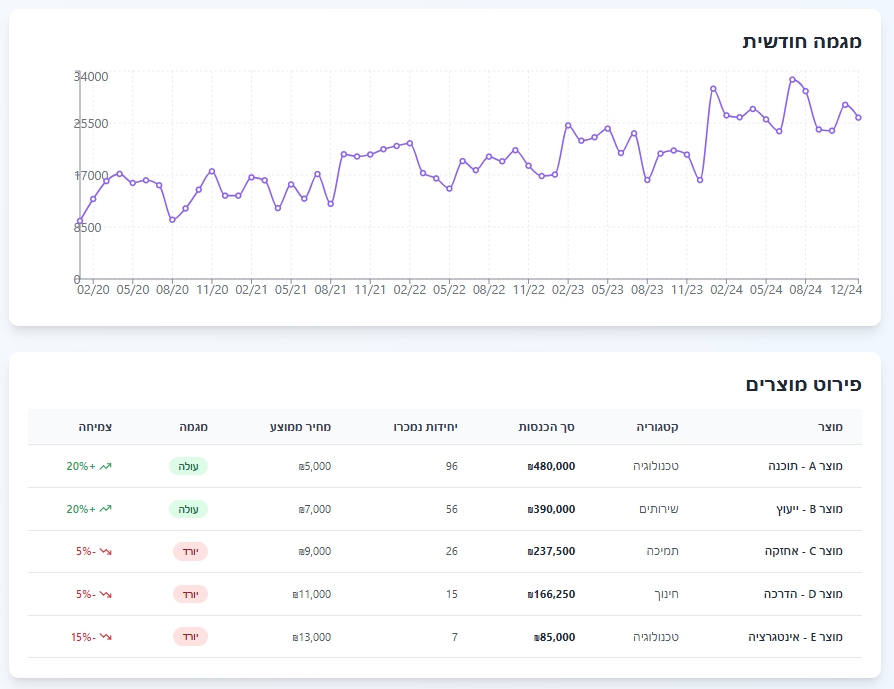894x689 pixels.
Task: Select the צמיחה column header
Action: 95,427
